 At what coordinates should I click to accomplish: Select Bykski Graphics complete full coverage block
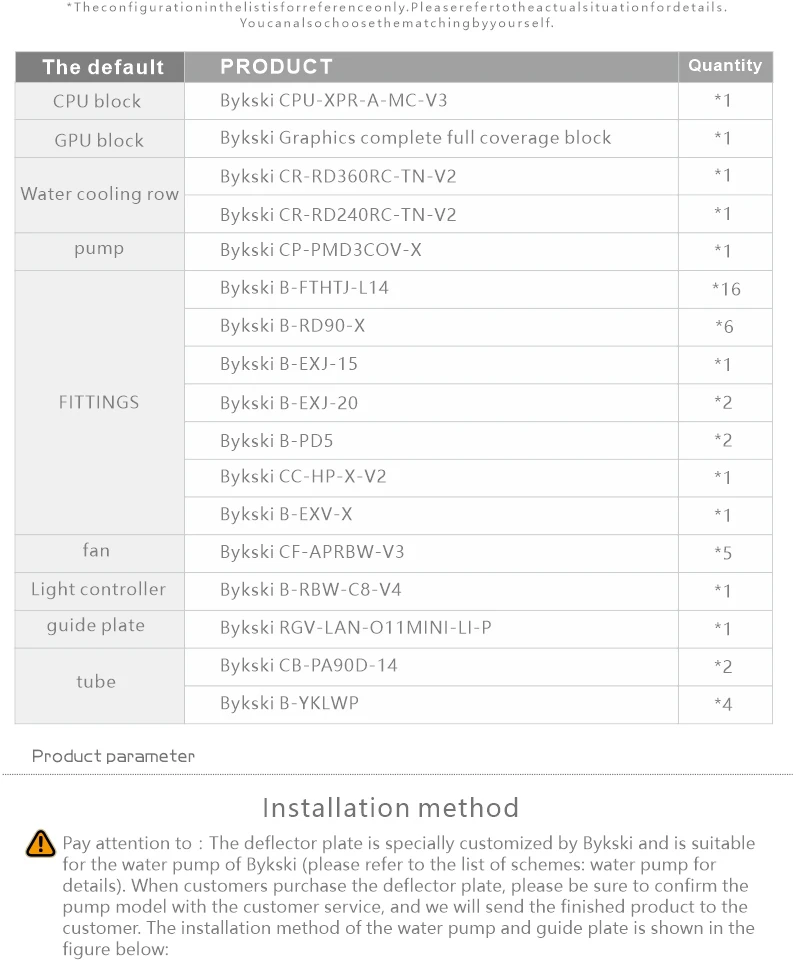[415, 138]
